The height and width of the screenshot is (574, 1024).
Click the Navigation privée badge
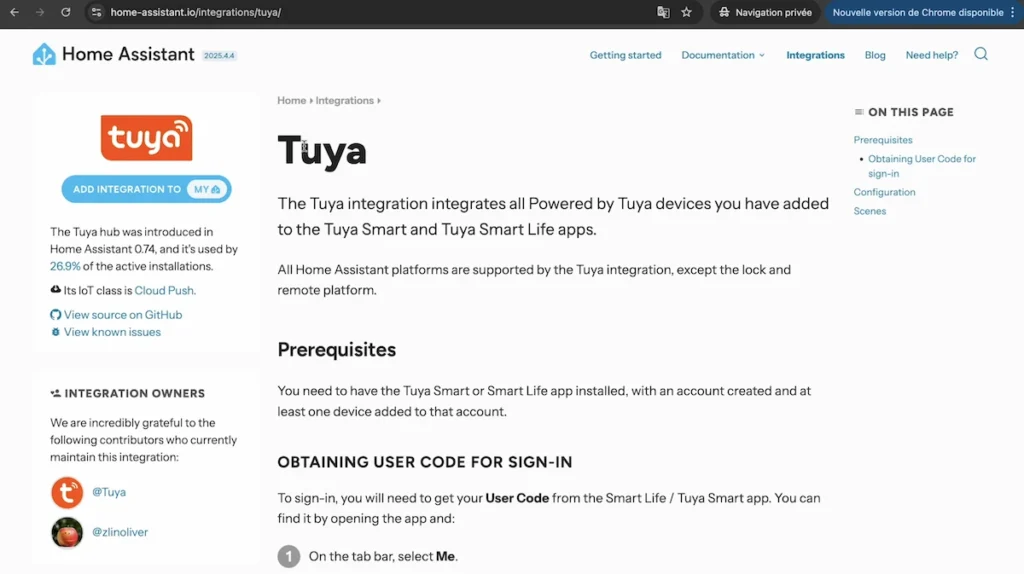coord(765,12)
